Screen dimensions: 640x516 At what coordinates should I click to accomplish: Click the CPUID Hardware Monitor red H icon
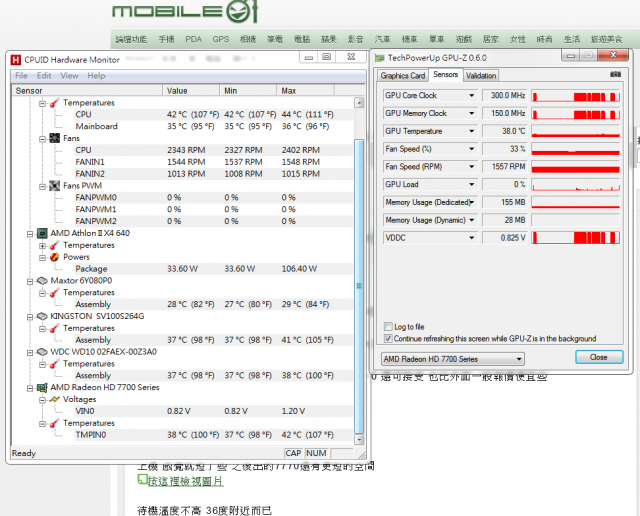click(16, 60)
